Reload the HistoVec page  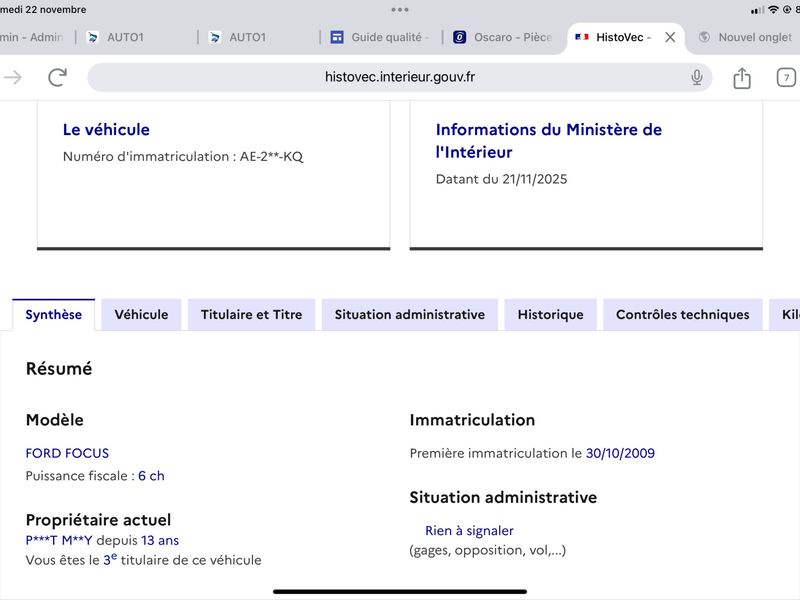(x=57, y=77)
